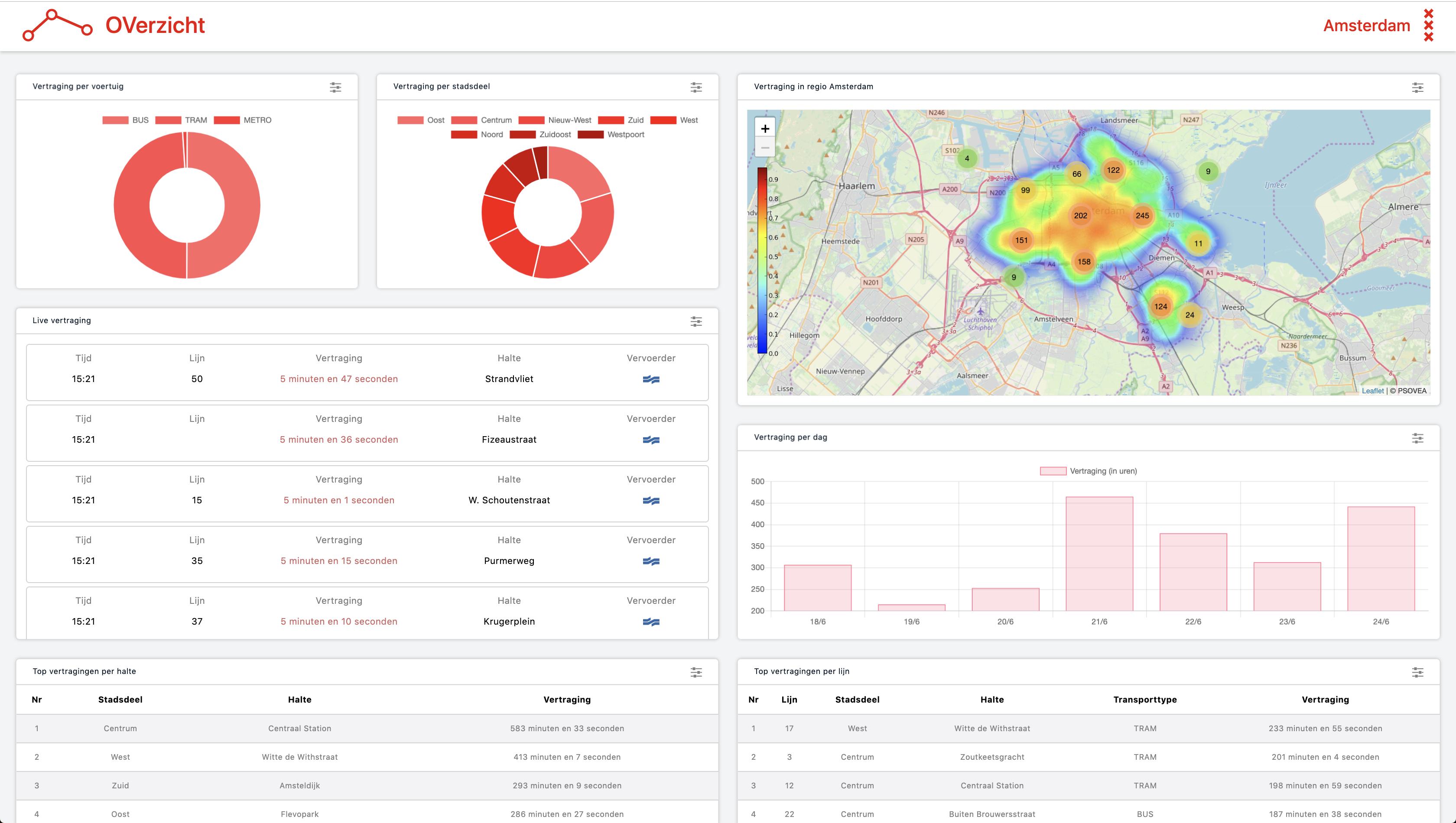Toggle BUS legend item in vehicle chart

point(126,120)
